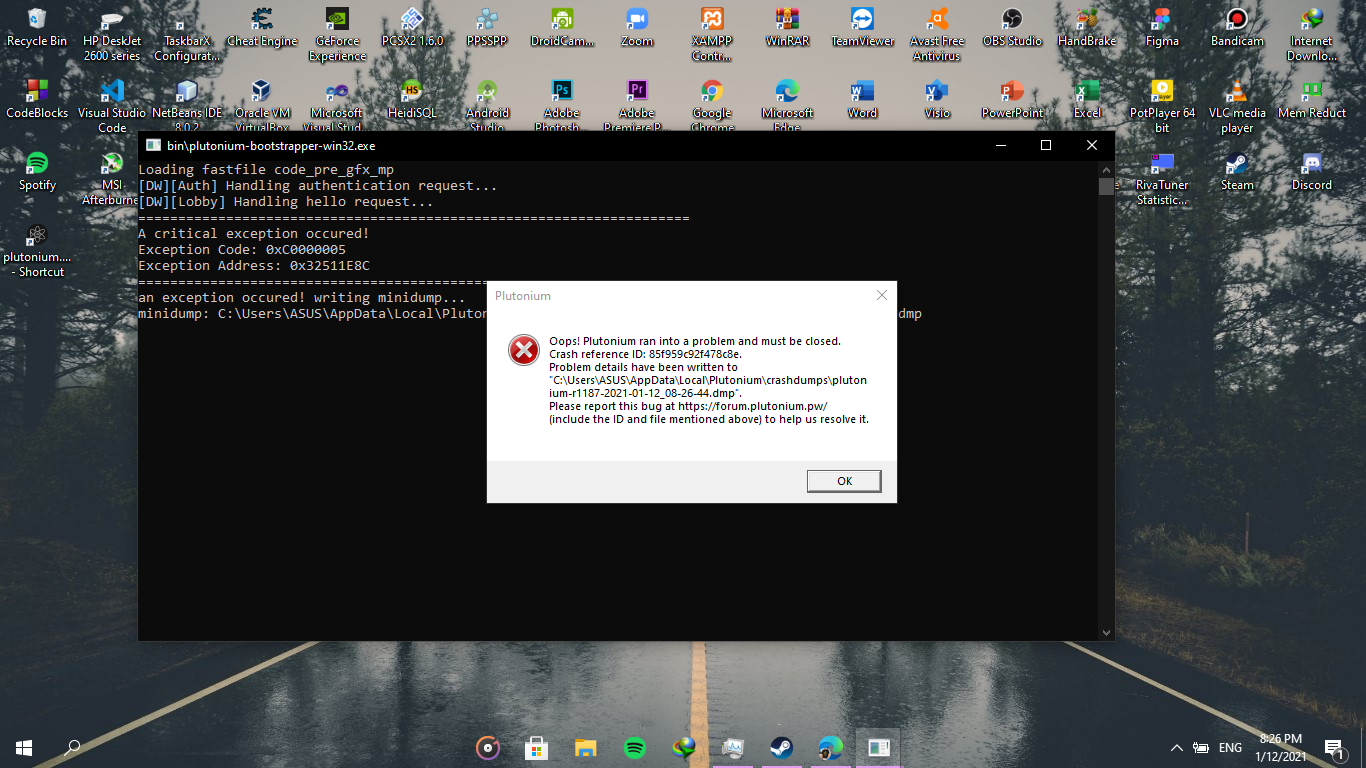Select the WinRAR desktop icon

pyautogui.click(x=787, y=28)
